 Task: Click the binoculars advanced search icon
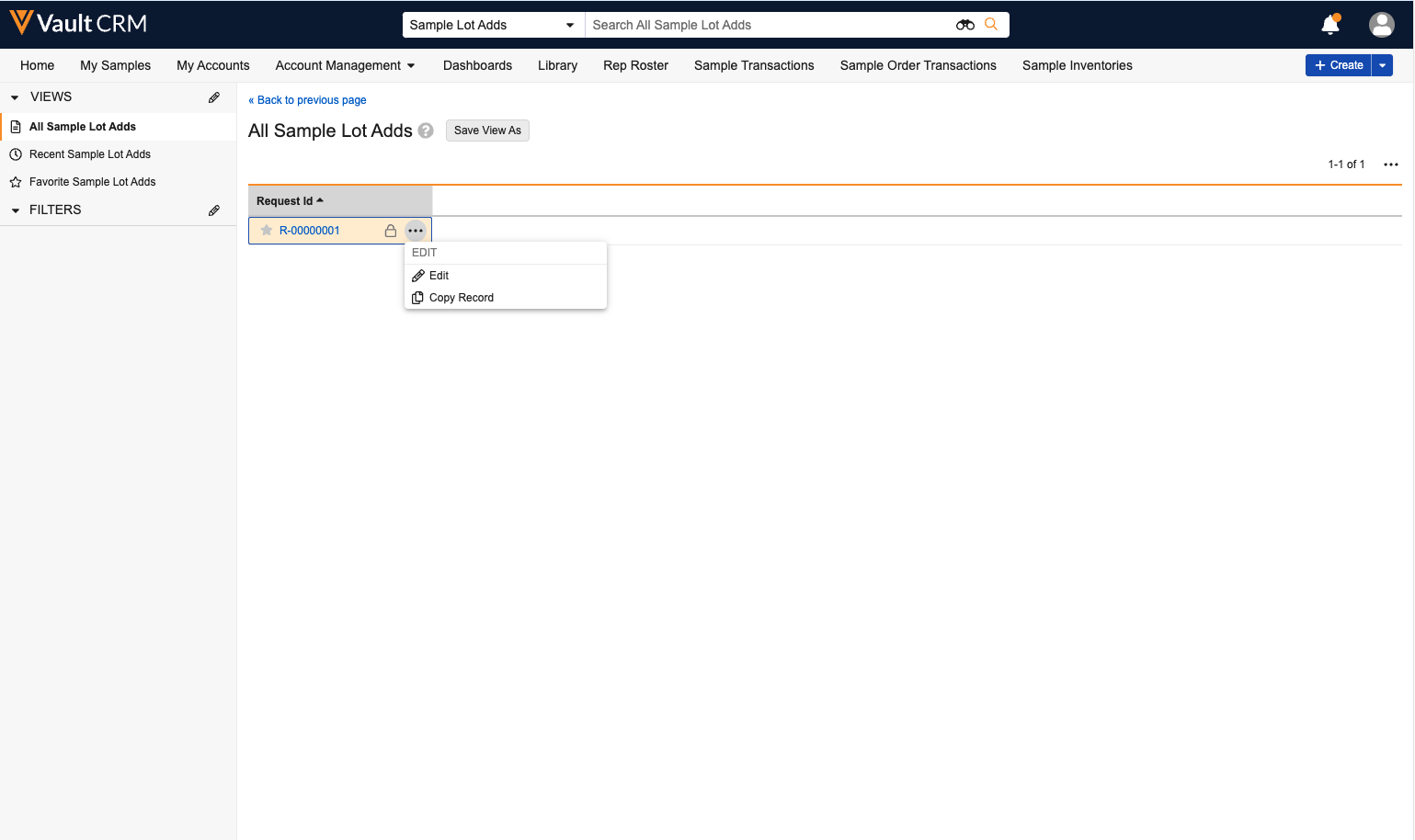click(964, 25)
